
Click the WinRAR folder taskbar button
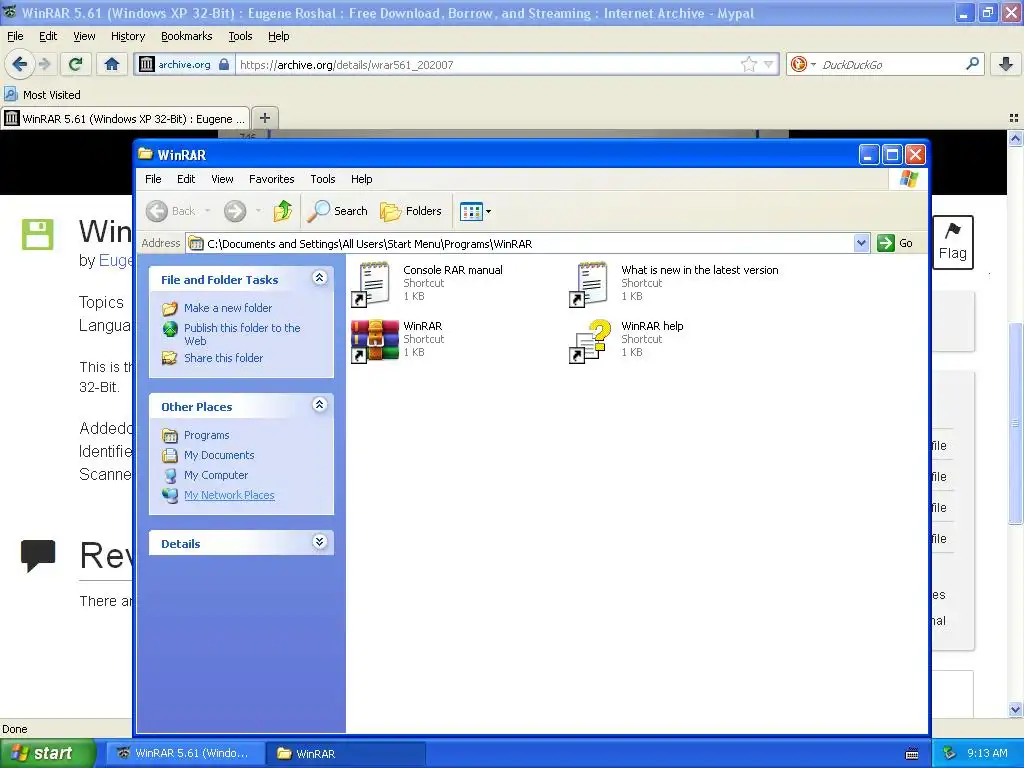(347, 753)
